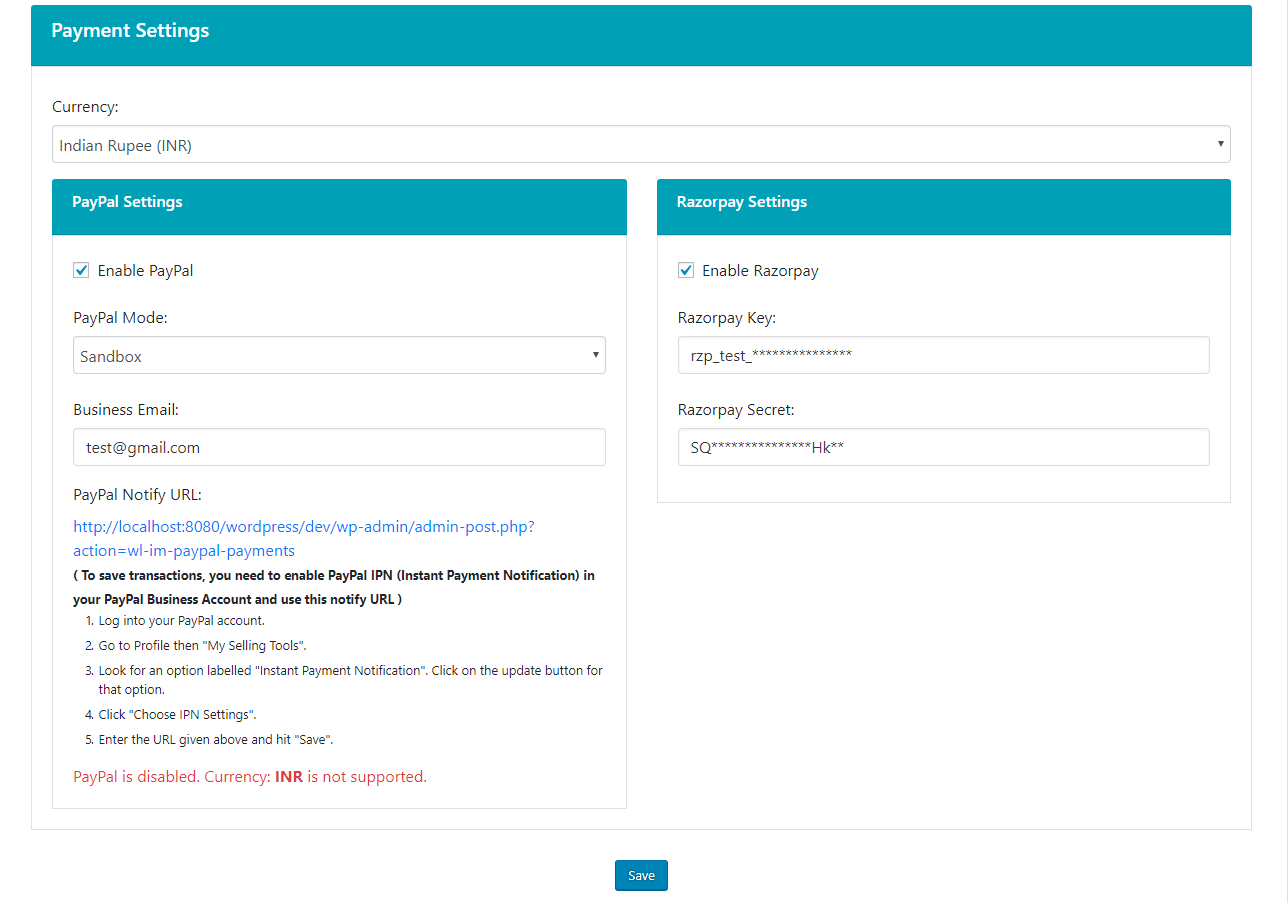Click the Razorpay Secret label
Viewport: 1288px width, 903px height.
point(736,410)
